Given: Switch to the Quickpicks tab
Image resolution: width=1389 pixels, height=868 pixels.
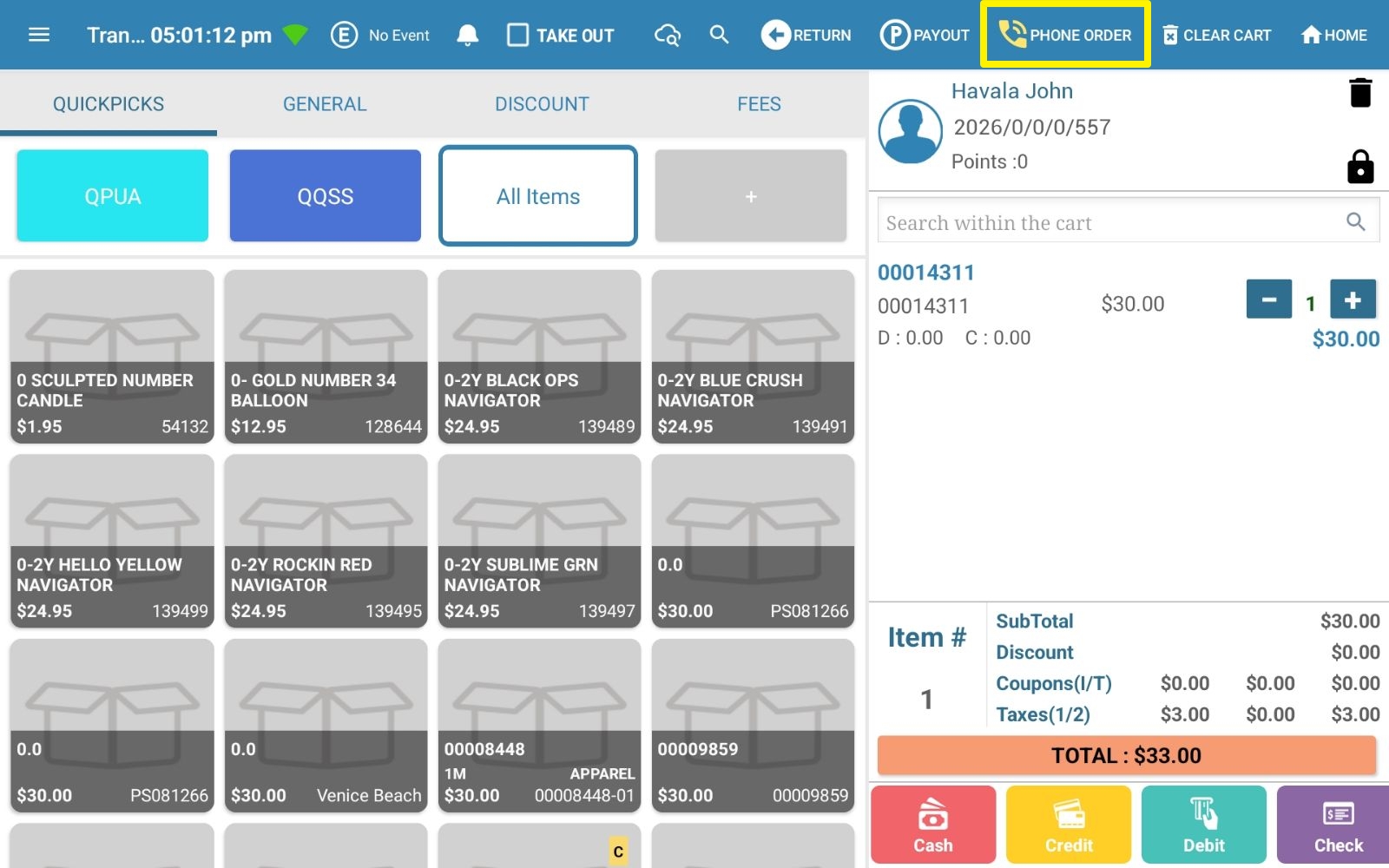Looking at the screenshot, I should point(109,104).
